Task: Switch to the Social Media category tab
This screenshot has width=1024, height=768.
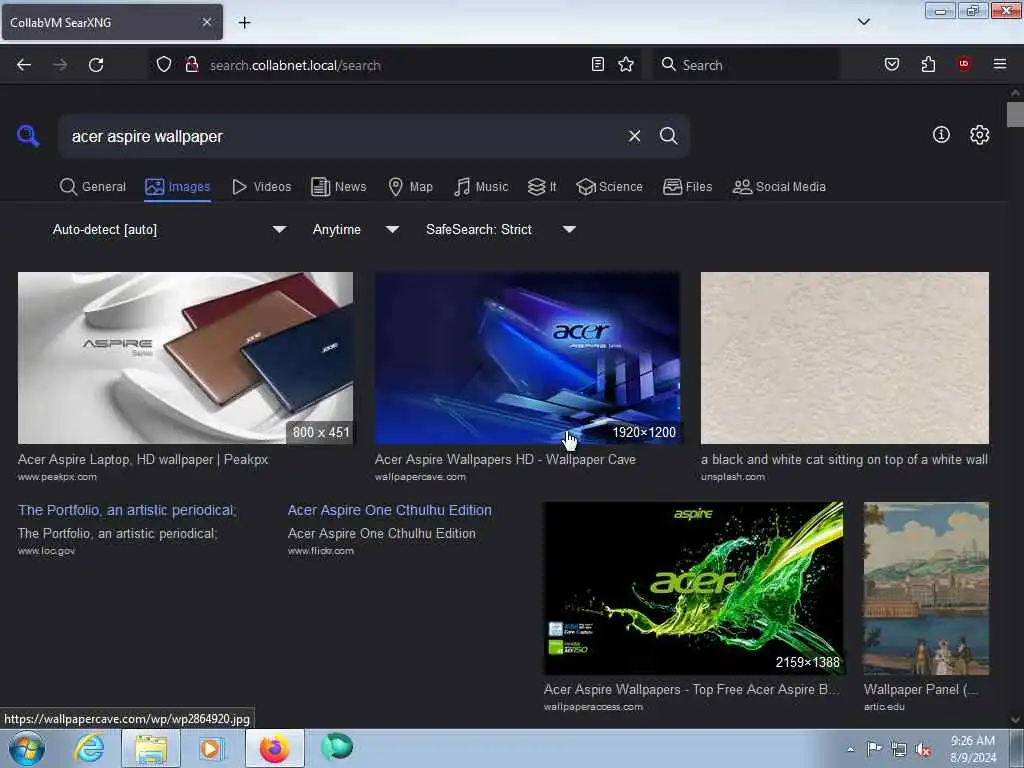Action: click(x=779, y=187)
